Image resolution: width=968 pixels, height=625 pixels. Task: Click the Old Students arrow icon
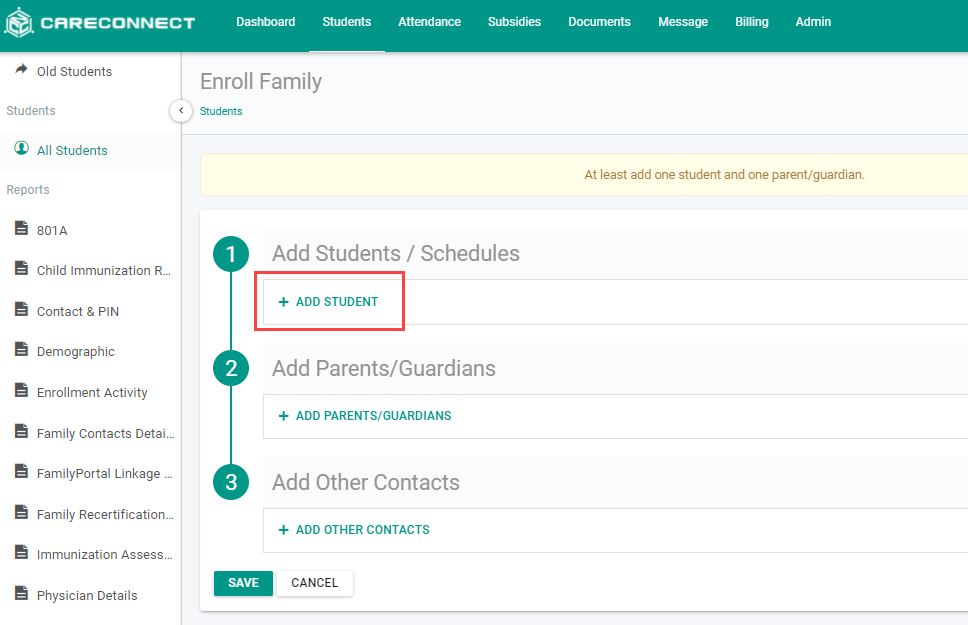21,70
